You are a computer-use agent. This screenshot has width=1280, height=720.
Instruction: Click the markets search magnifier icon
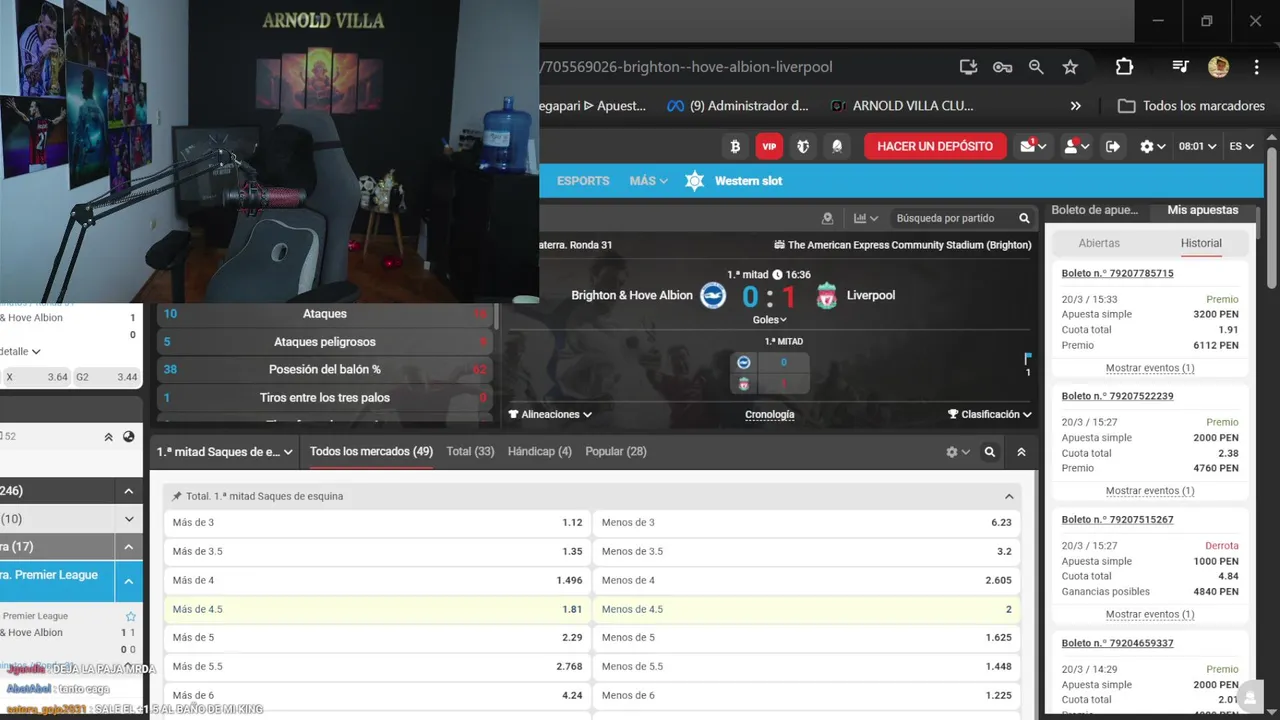[x=990, y=452]
